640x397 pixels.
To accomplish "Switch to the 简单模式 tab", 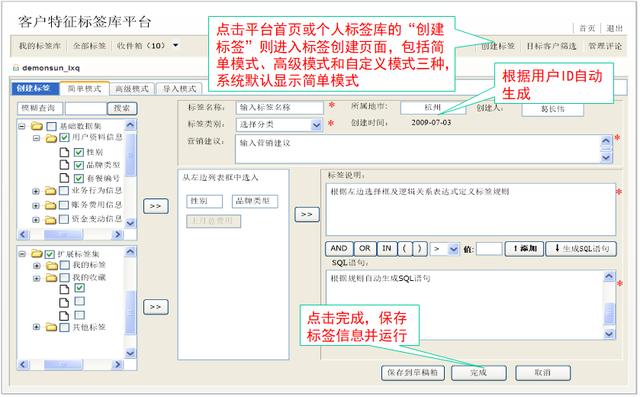I will pyautogui.click(x=84, y=89).
